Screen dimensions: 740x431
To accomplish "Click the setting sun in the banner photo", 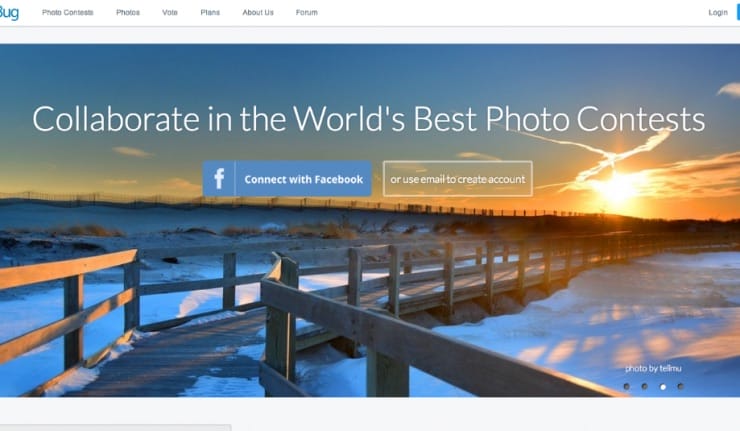I will [615, 187].
